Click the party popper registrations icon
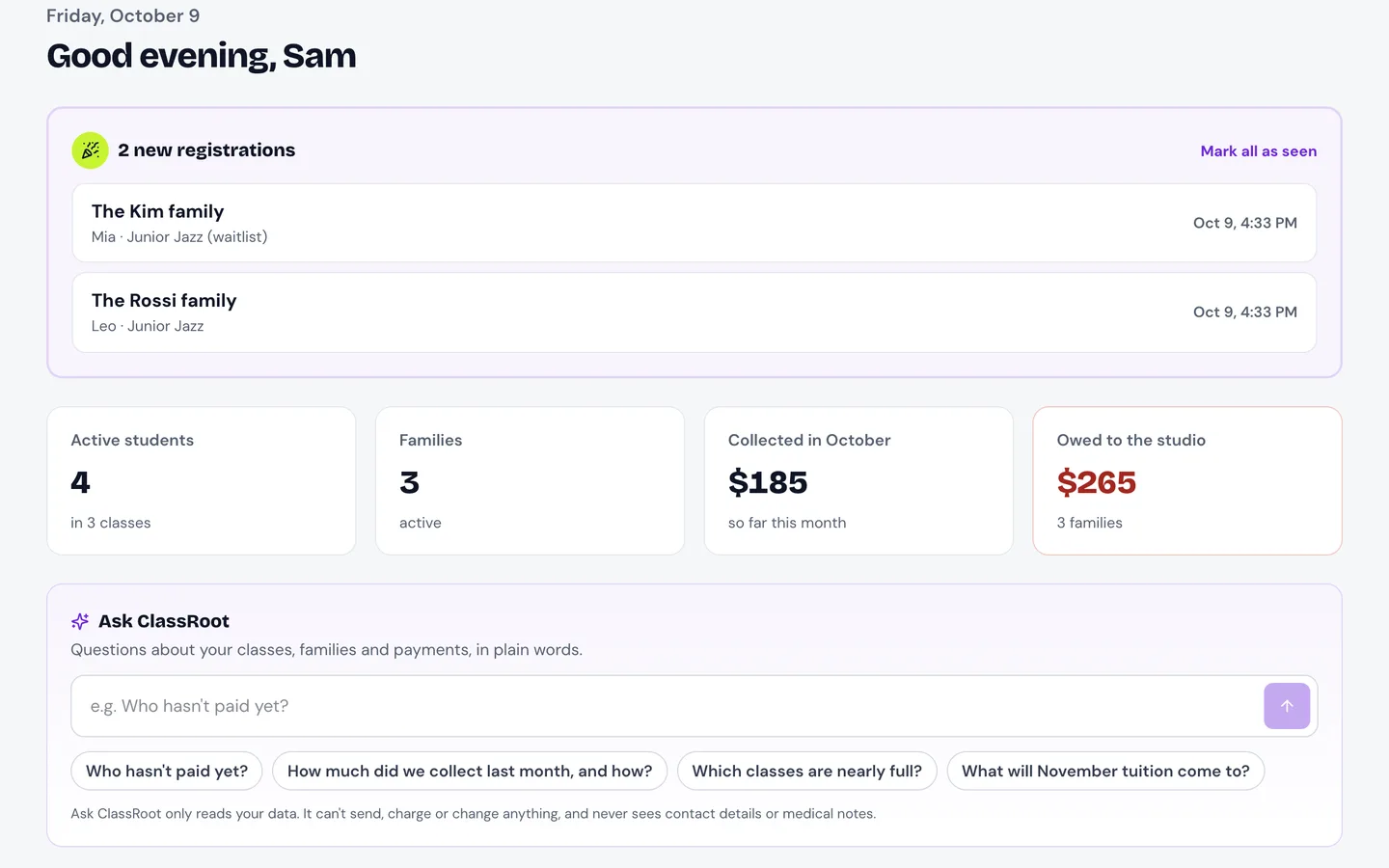This screenshot has height=868, width=1389. pos(90,150)
